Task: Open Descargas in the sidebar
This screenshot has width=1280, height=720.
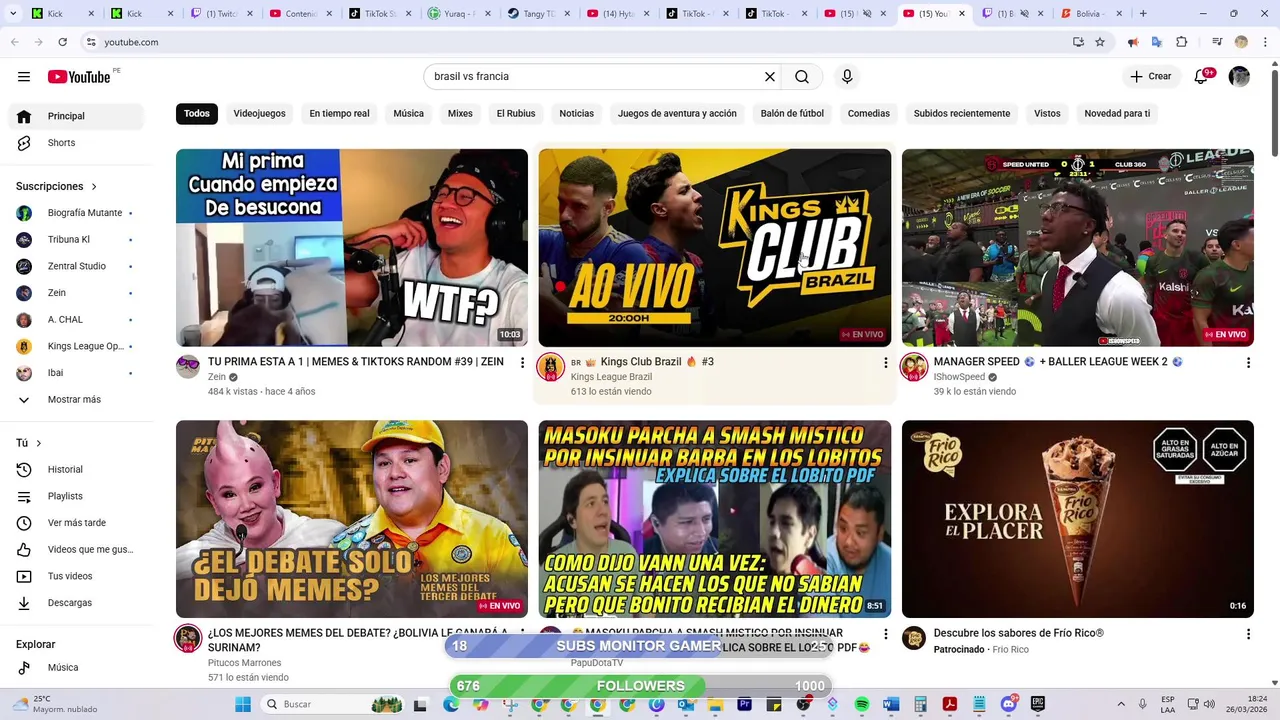Action: 76,603
